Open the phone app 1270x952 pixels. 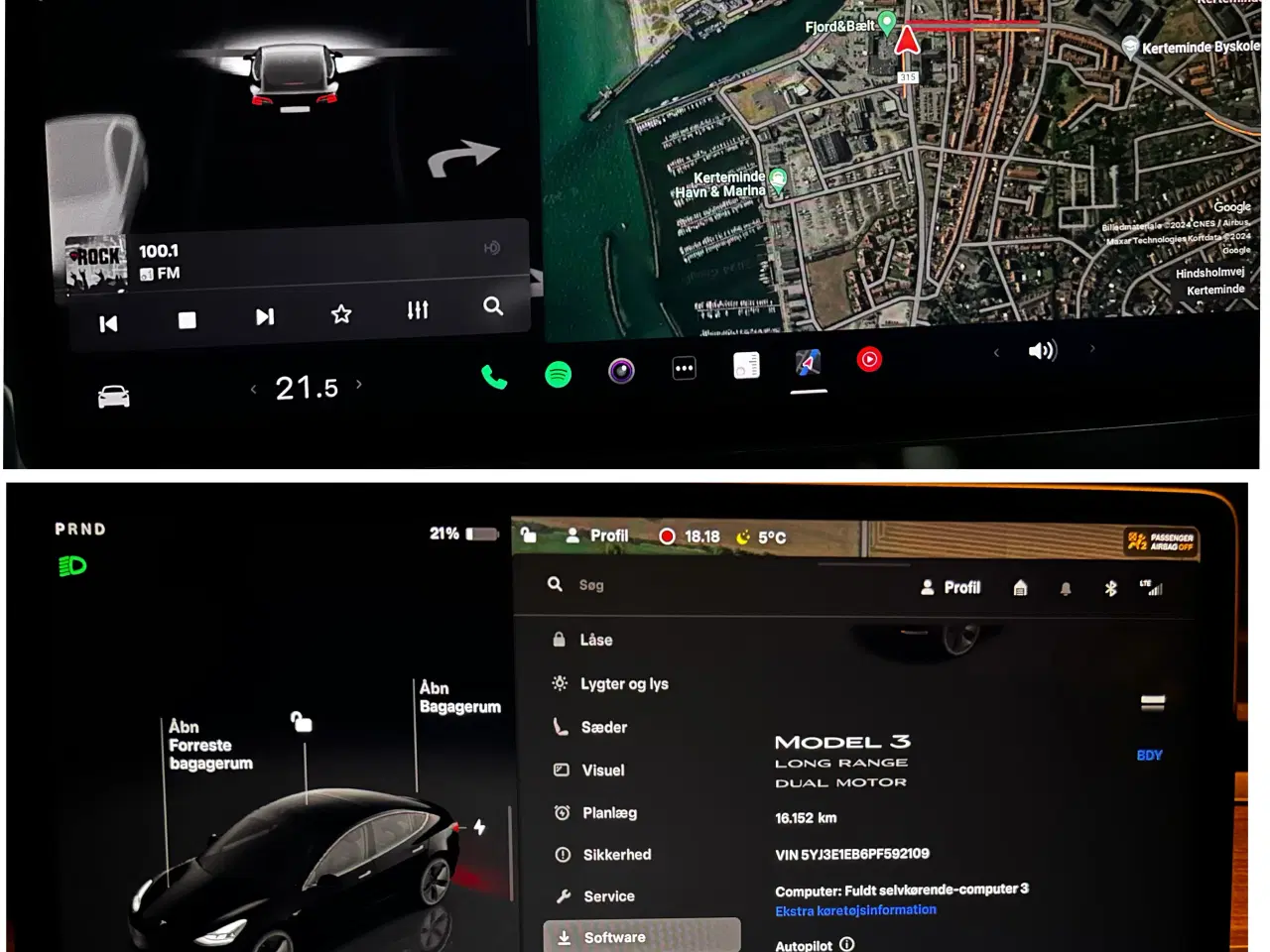[494, 377]
